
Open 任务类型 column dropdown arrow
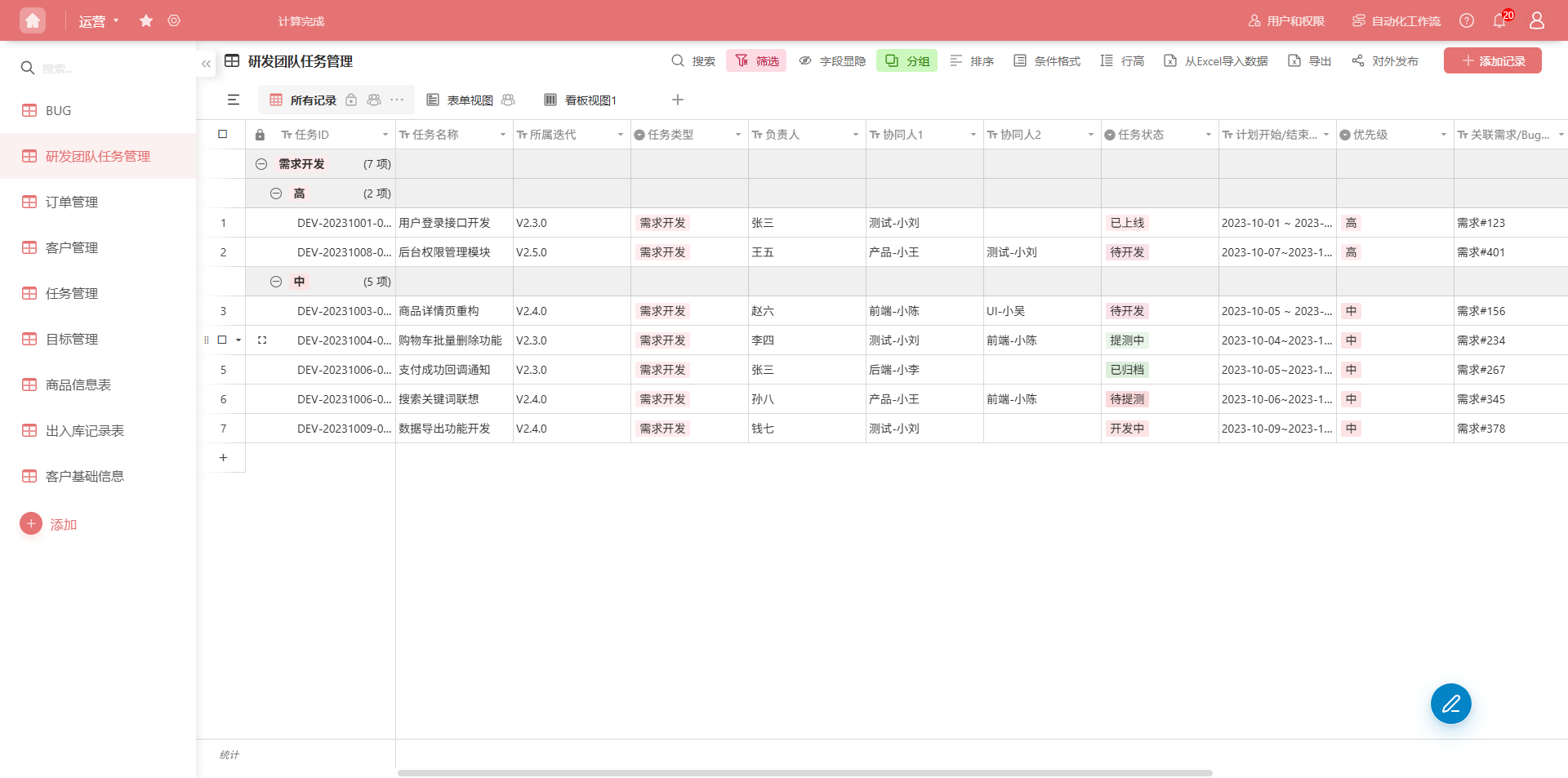pos(738,135)
